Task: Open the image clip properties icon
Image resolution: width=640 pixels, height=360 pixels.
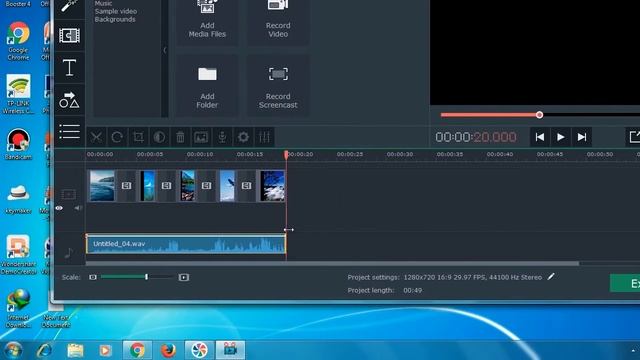Action: point(201,137)
